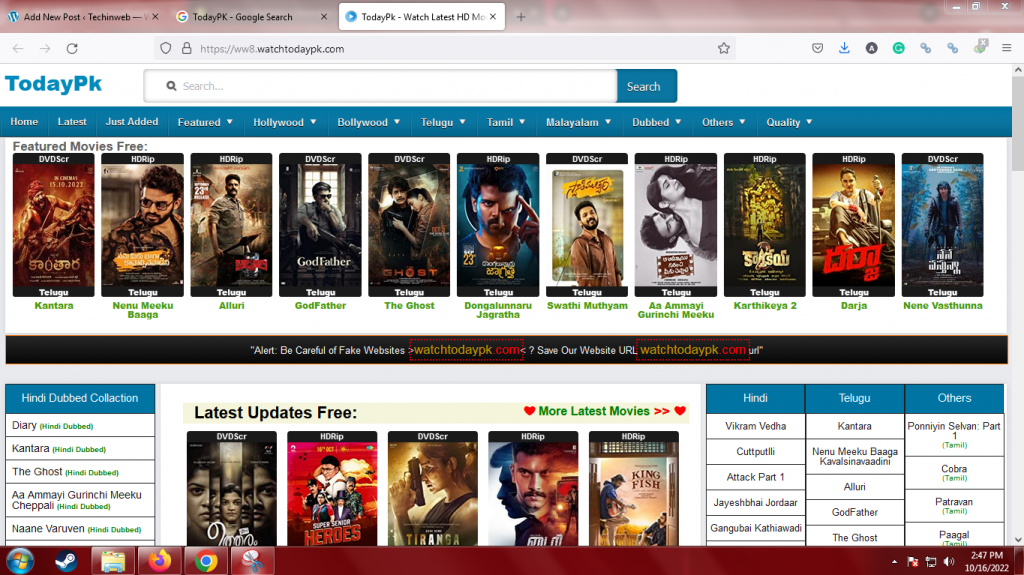Open the GodFather featured poster
This screenshot has width=1024, height=575.
320,225
